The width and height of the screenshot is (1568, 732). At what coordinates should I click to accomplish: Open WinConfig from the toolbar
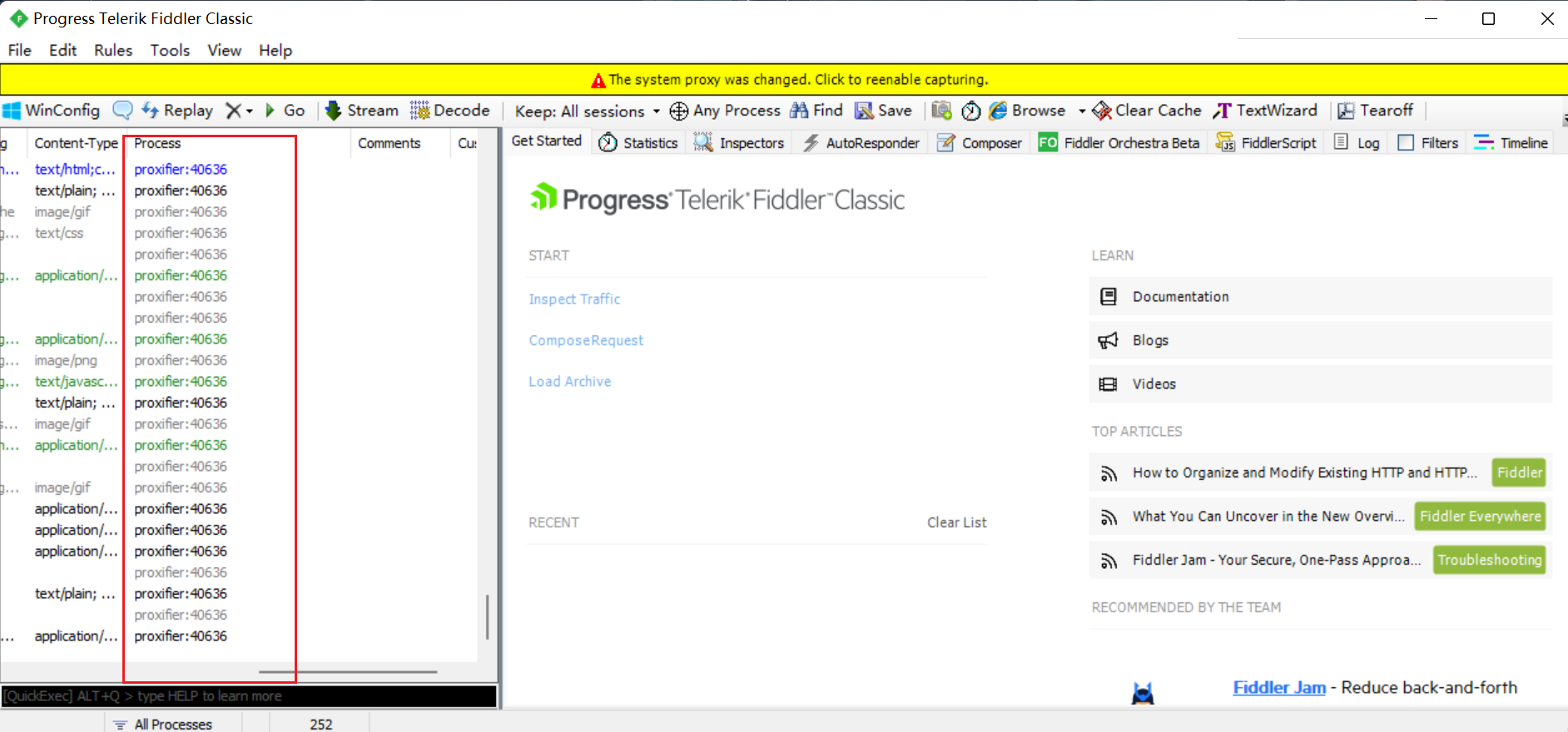pos(52,111)
